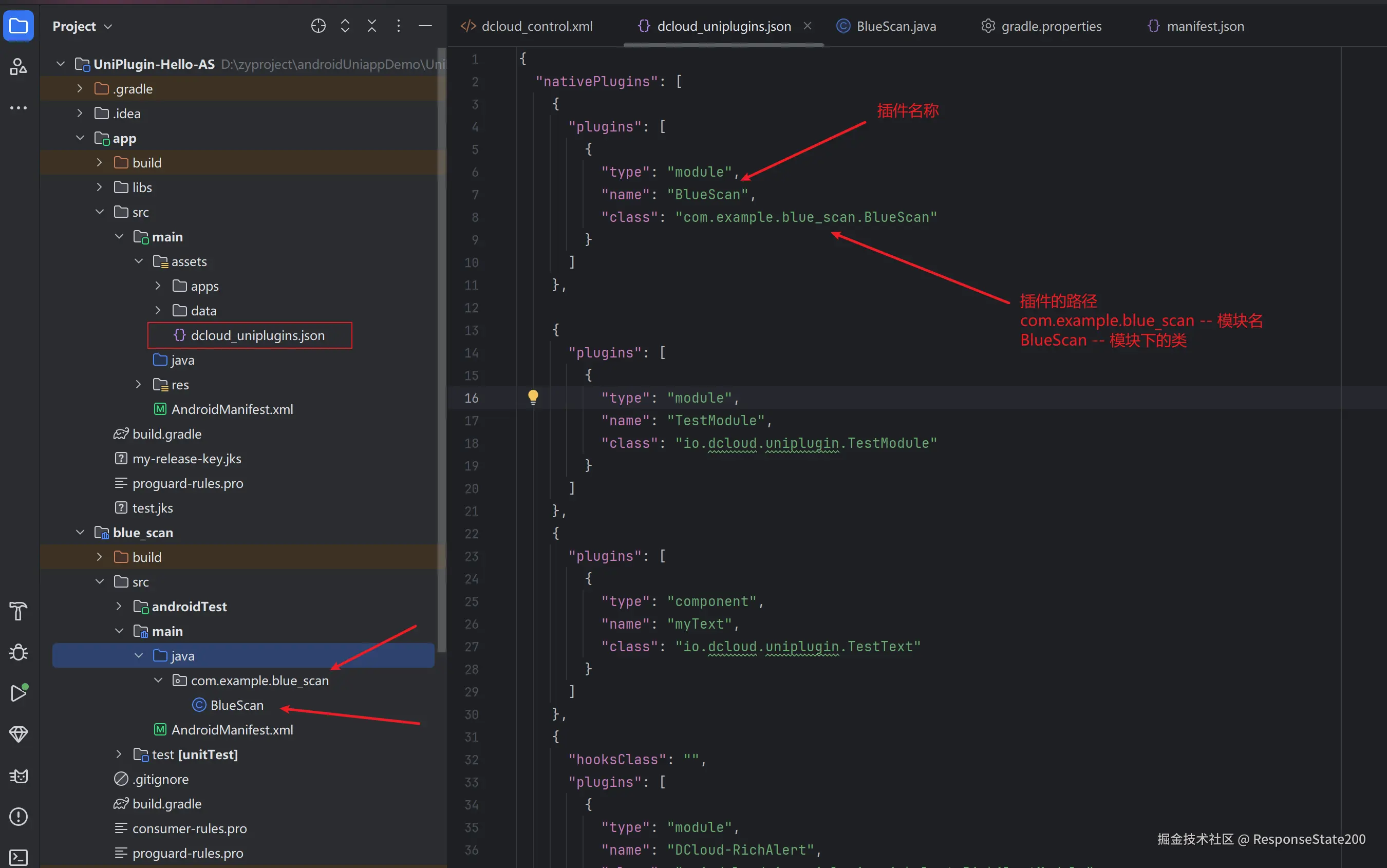Image resolution: width=1387 pixels, height=868 pixels.
Task: Open the Structure tool window icon
Action: click(18, 67)
